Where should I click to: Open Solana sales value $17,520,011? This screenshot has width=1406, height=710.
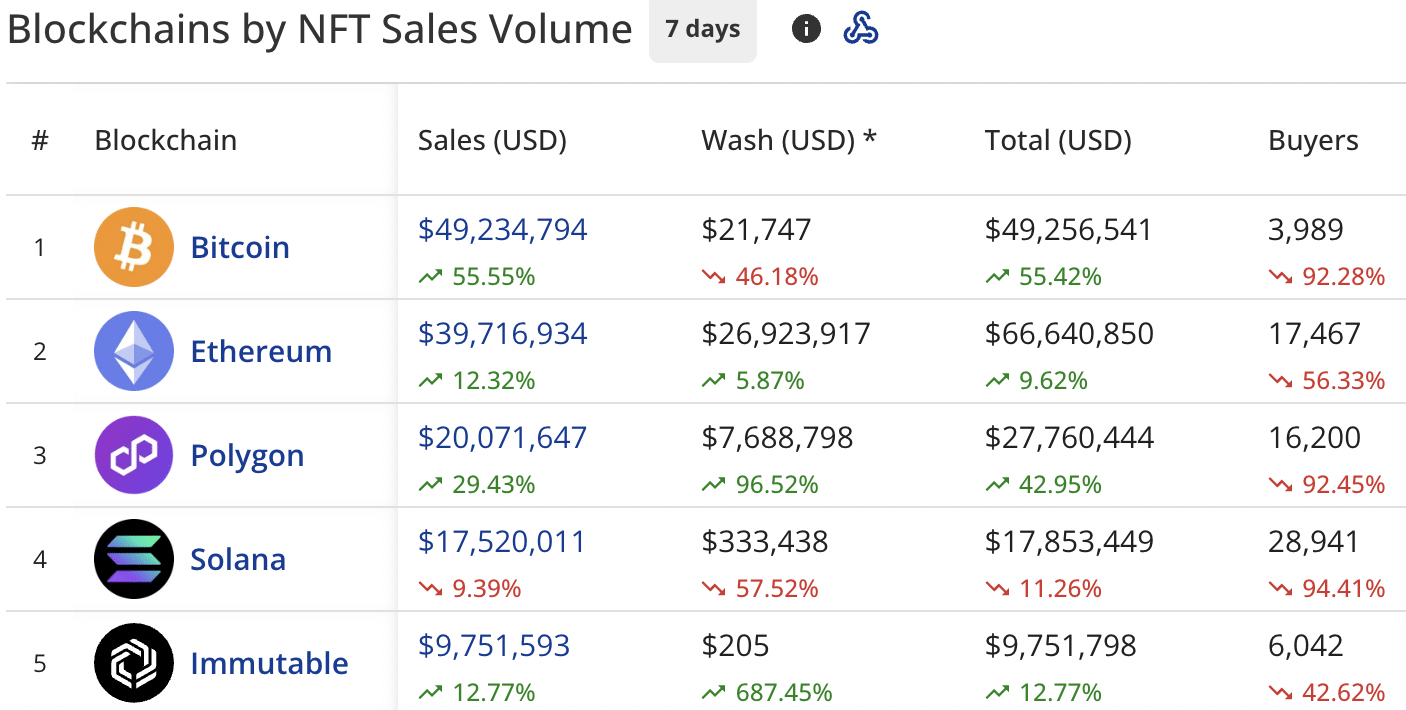[502, 542]
